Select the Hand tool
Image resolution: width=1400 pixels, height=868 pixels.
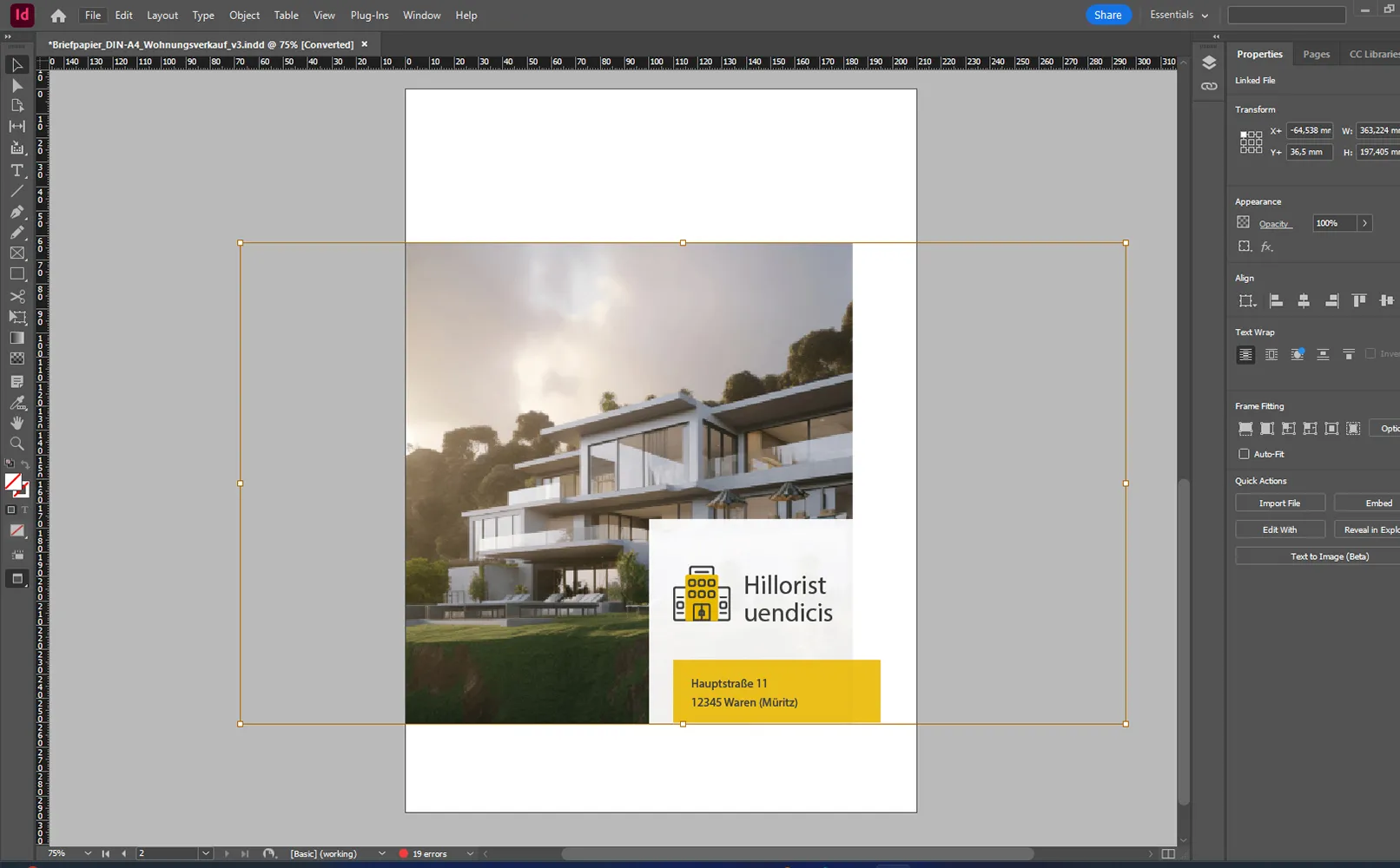[17, 423]
